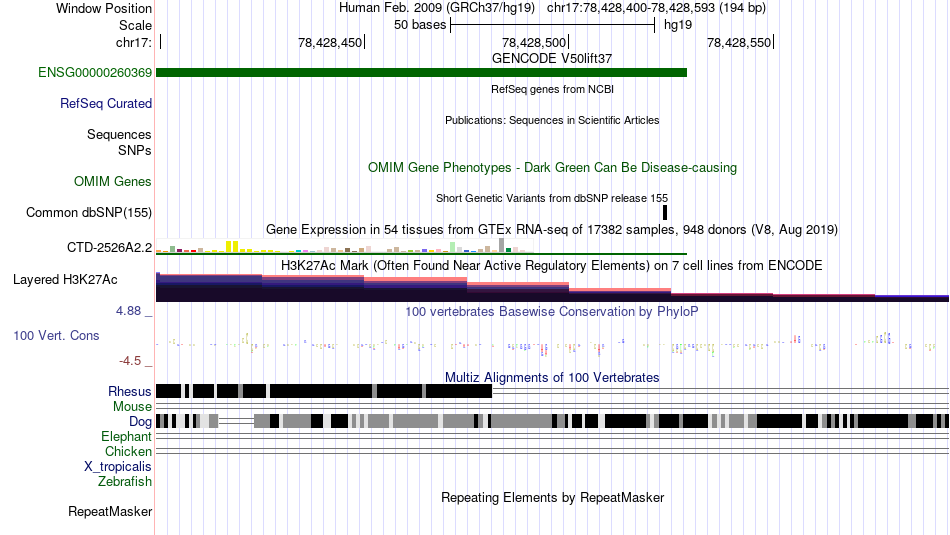This screenshot has height=535, width=950.
Task: Click the ENSG00000260369 gene label
Action: pyautogui.click(x=95, y=73)
